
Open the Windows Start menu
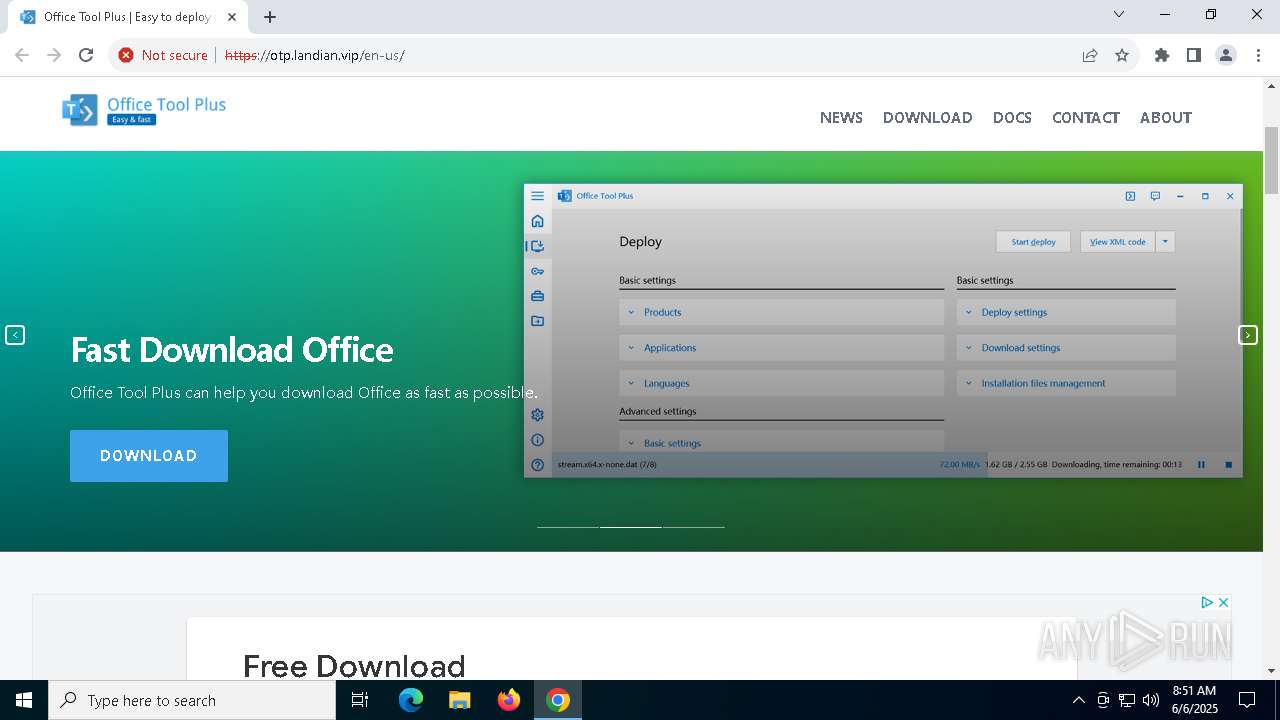[24, 700]
